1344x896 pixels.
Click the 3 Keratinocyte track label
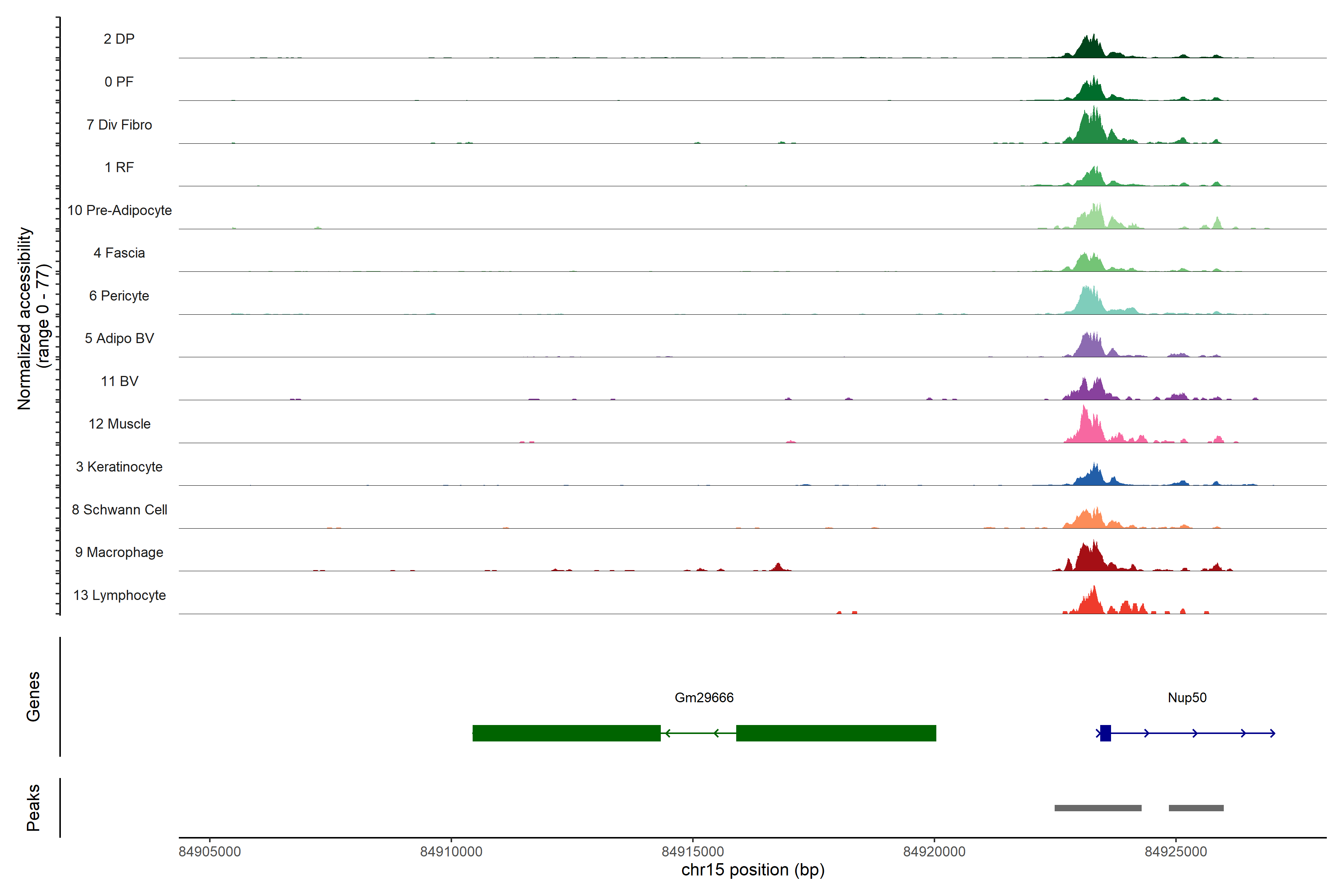[119, 467]
